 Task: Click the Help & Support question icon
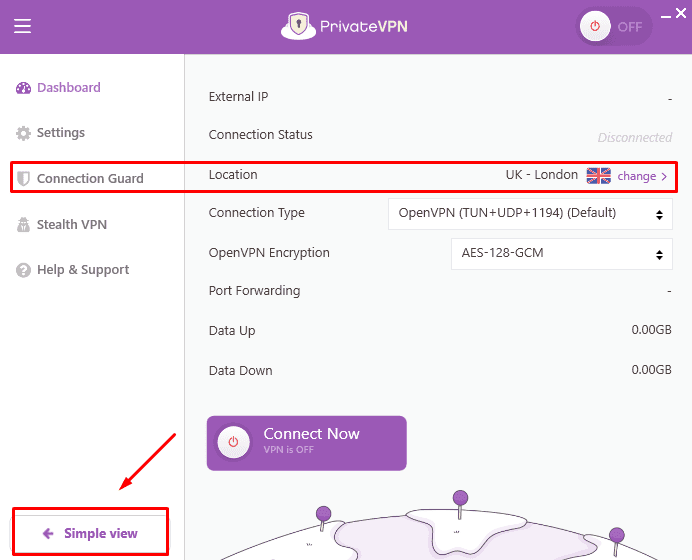tap(24, 270)
